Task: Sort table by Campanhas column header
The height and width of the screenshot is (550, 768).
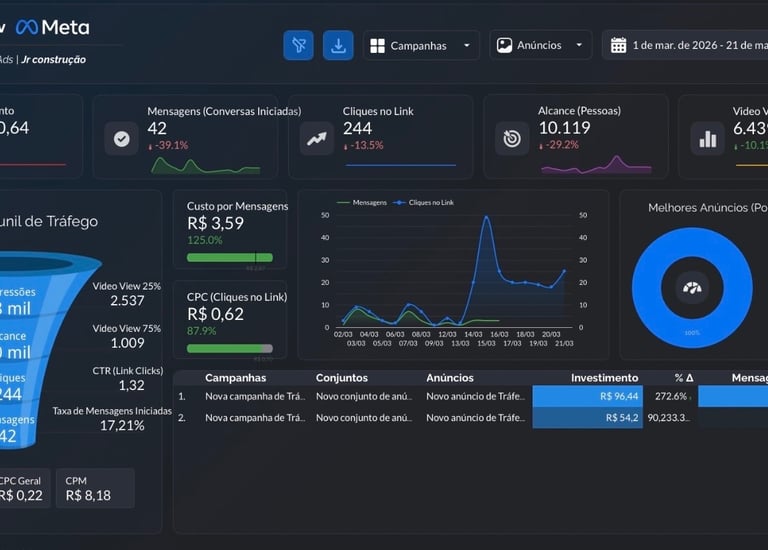Action: coord(236,378)
